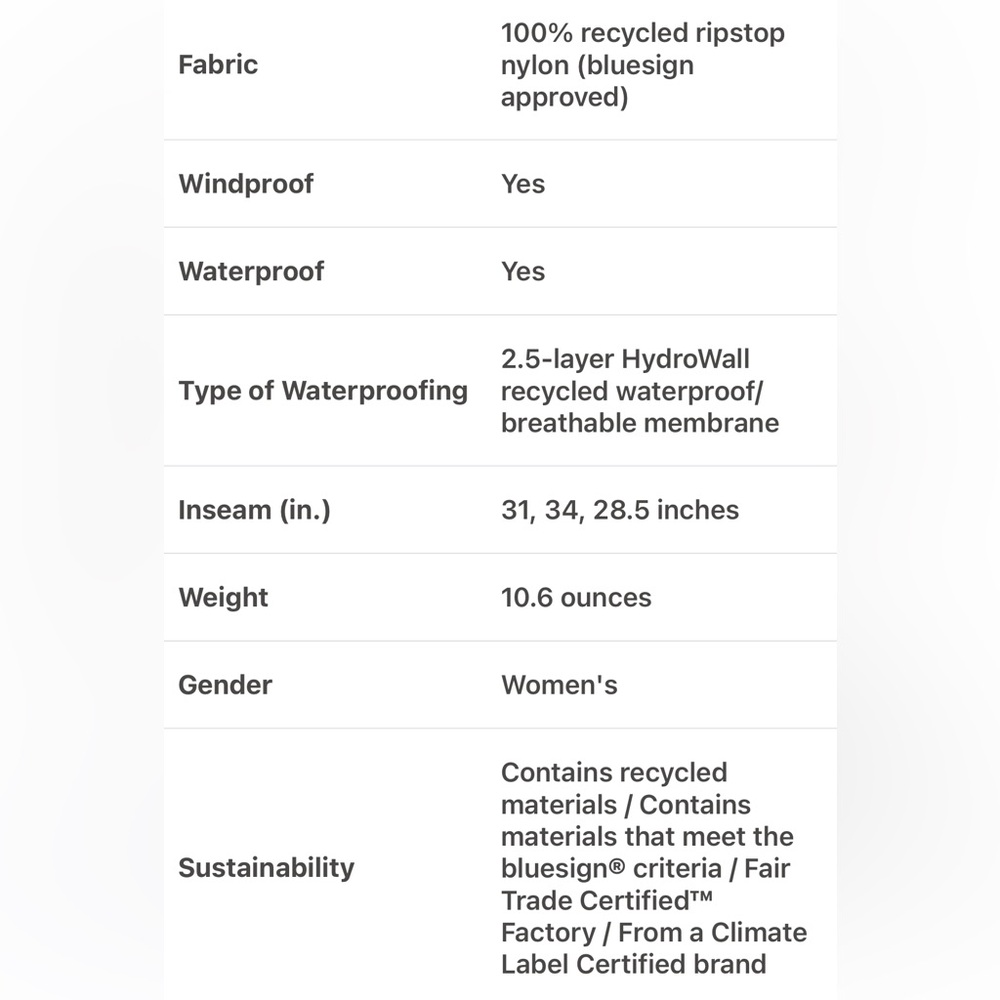Click the Gender label
This screenshot has width=1000, height=1000.
point(225,685)
